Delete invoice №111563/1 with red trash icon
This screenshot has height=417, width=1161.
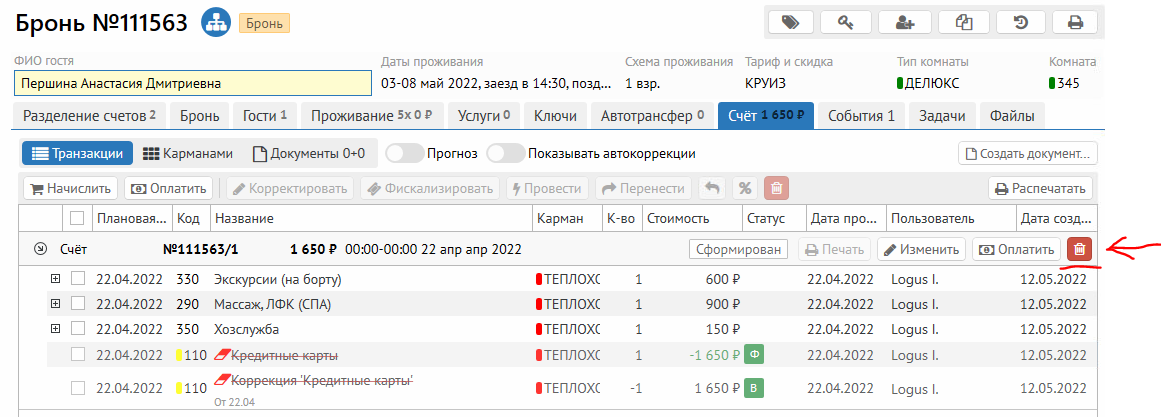tap(1080, 250)
